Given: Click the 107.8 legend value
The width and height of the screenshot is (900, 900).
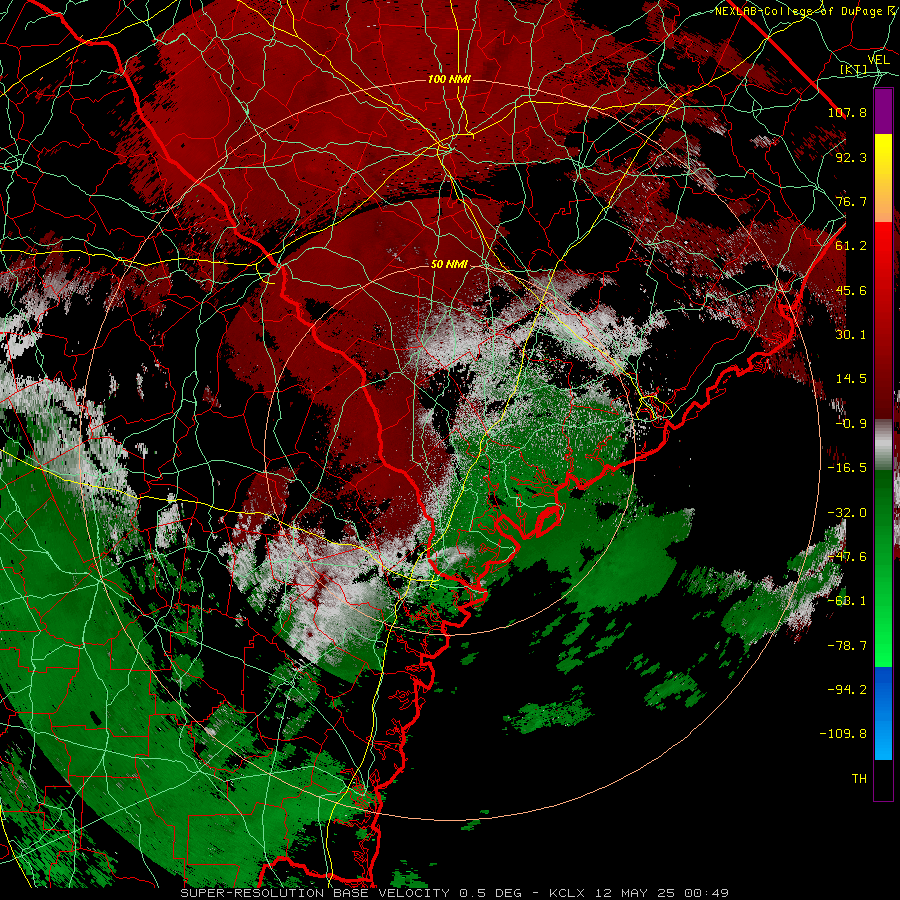Looking at the screenshot, I should point(847,112).
